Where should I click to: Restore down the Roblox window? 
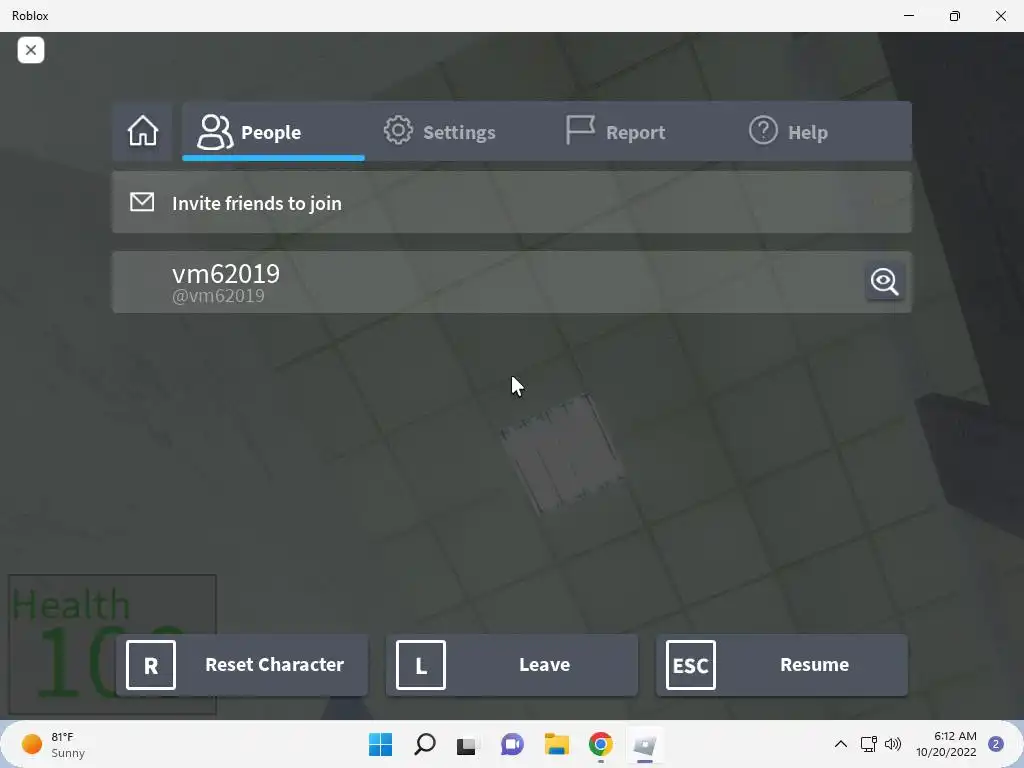pyautogui.click(x=955, y=16)
